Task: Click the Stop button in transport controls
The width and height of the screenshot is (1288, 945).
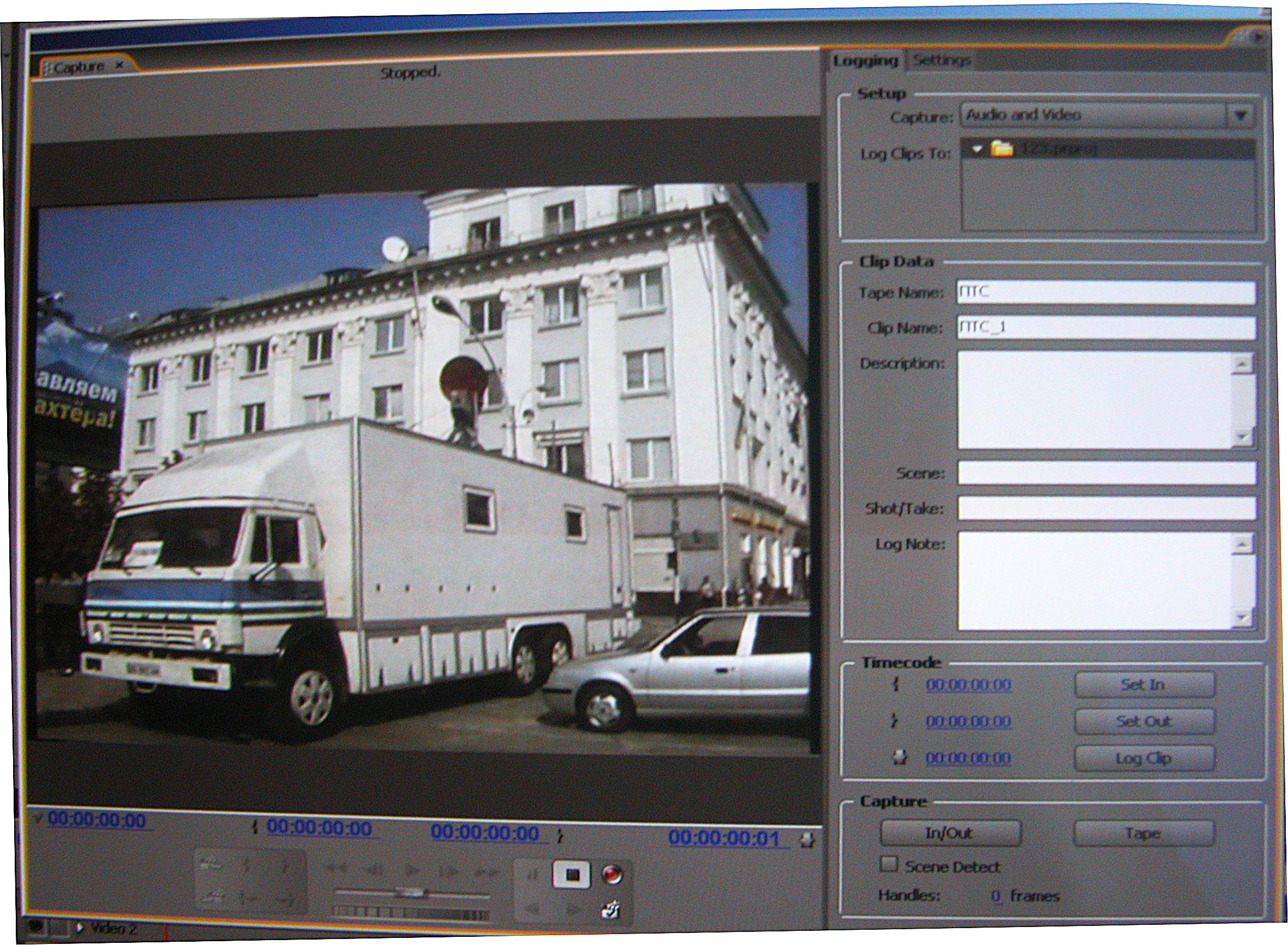Action: click(572, 874)
